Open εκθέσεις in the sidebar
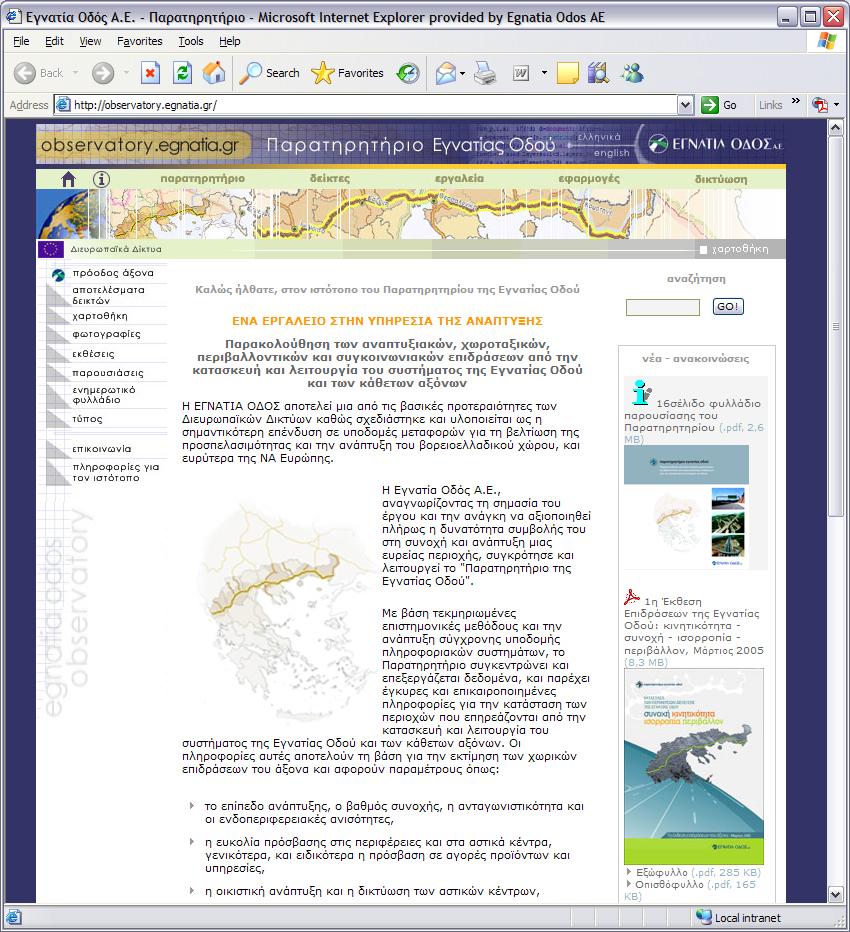 click(93, 354)
